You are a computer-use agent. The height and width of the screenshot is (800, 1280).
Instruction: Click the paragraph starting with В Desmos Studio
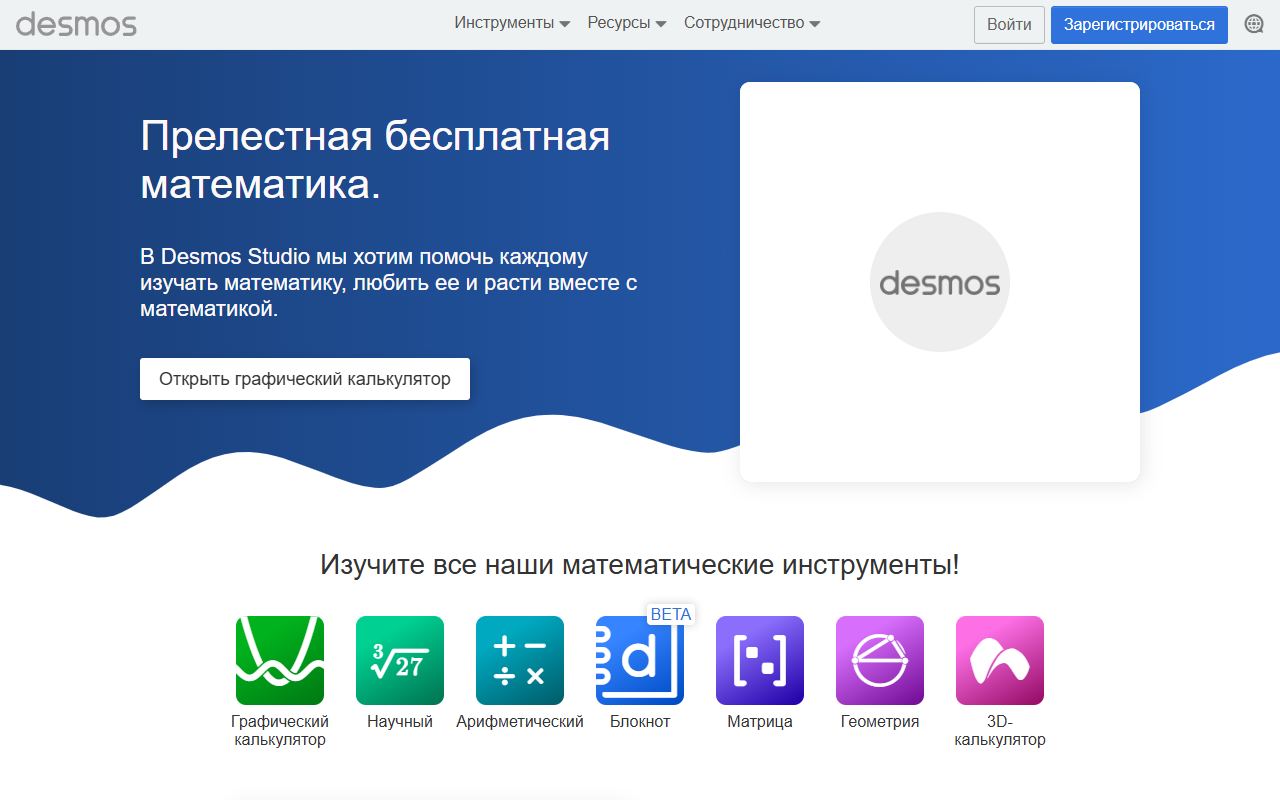389,283
